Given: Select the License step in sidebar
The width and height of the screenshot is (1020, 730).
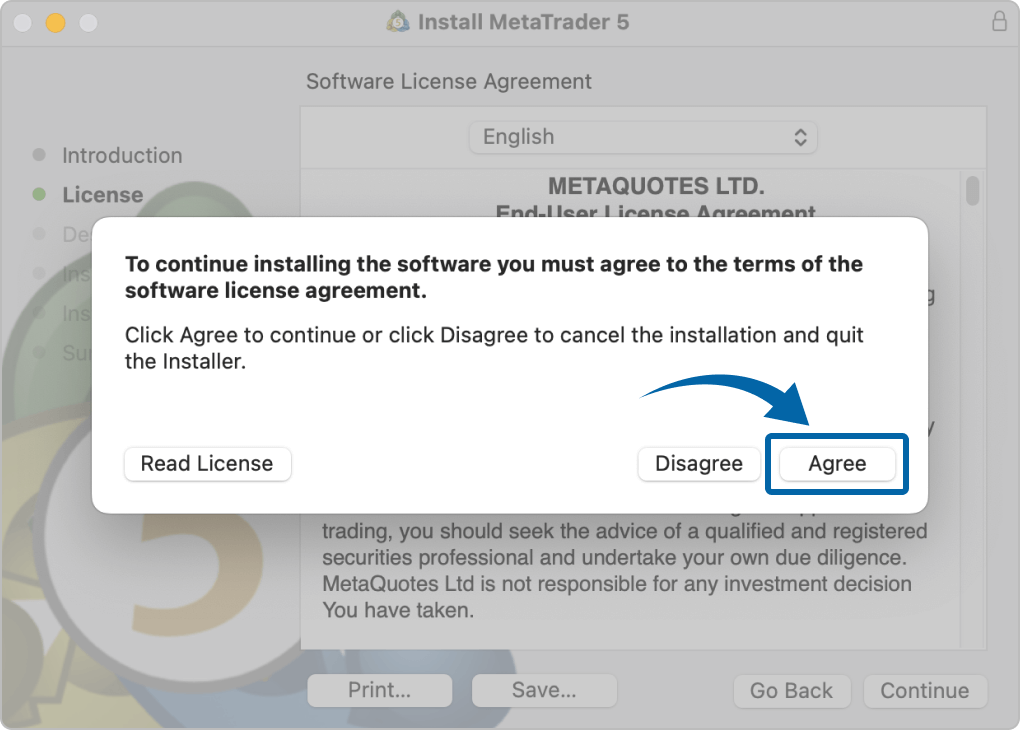Looking at the screenshot, I should (103, 195).
